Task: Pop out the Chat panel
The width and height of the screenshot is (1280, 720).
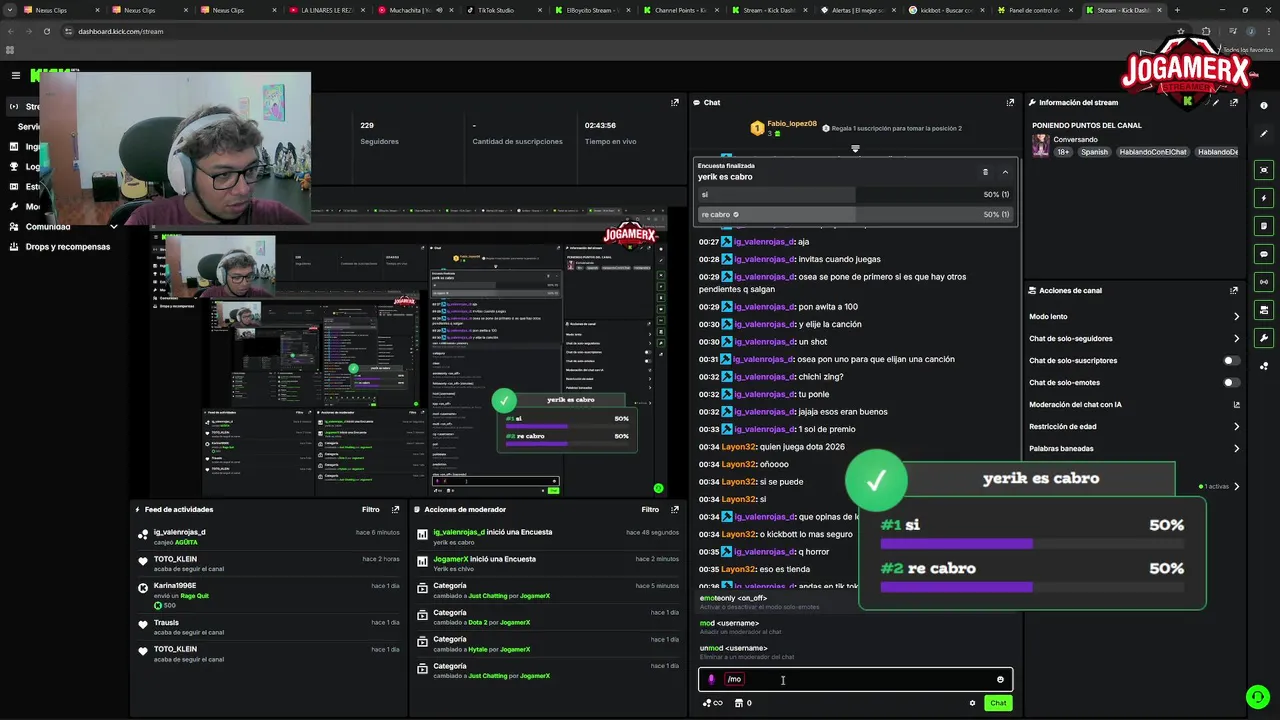Action: click(x=1010, y=102)
